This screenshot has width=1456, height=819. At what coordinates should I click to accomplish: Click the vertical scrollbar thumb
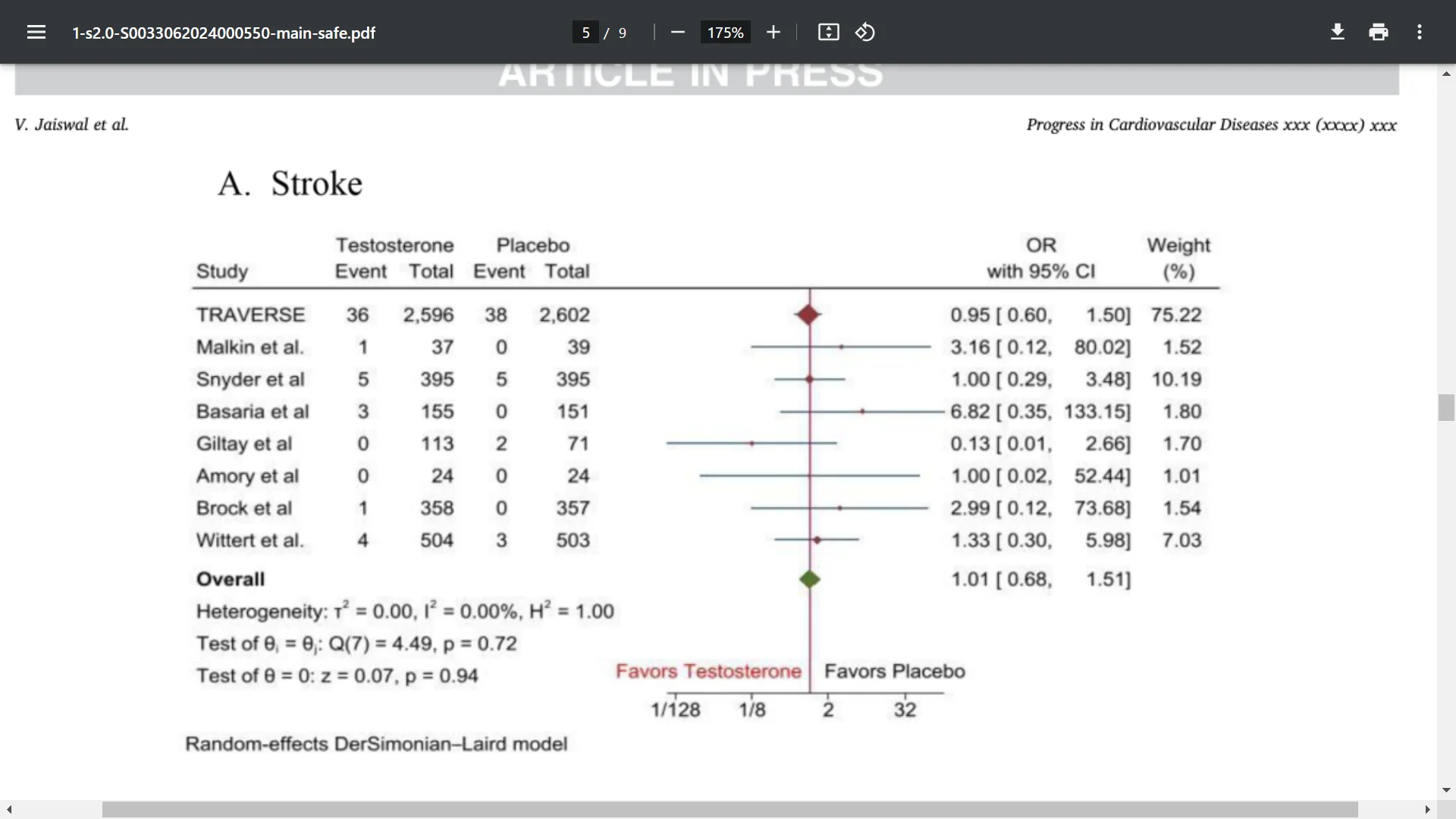point(1446,408)
